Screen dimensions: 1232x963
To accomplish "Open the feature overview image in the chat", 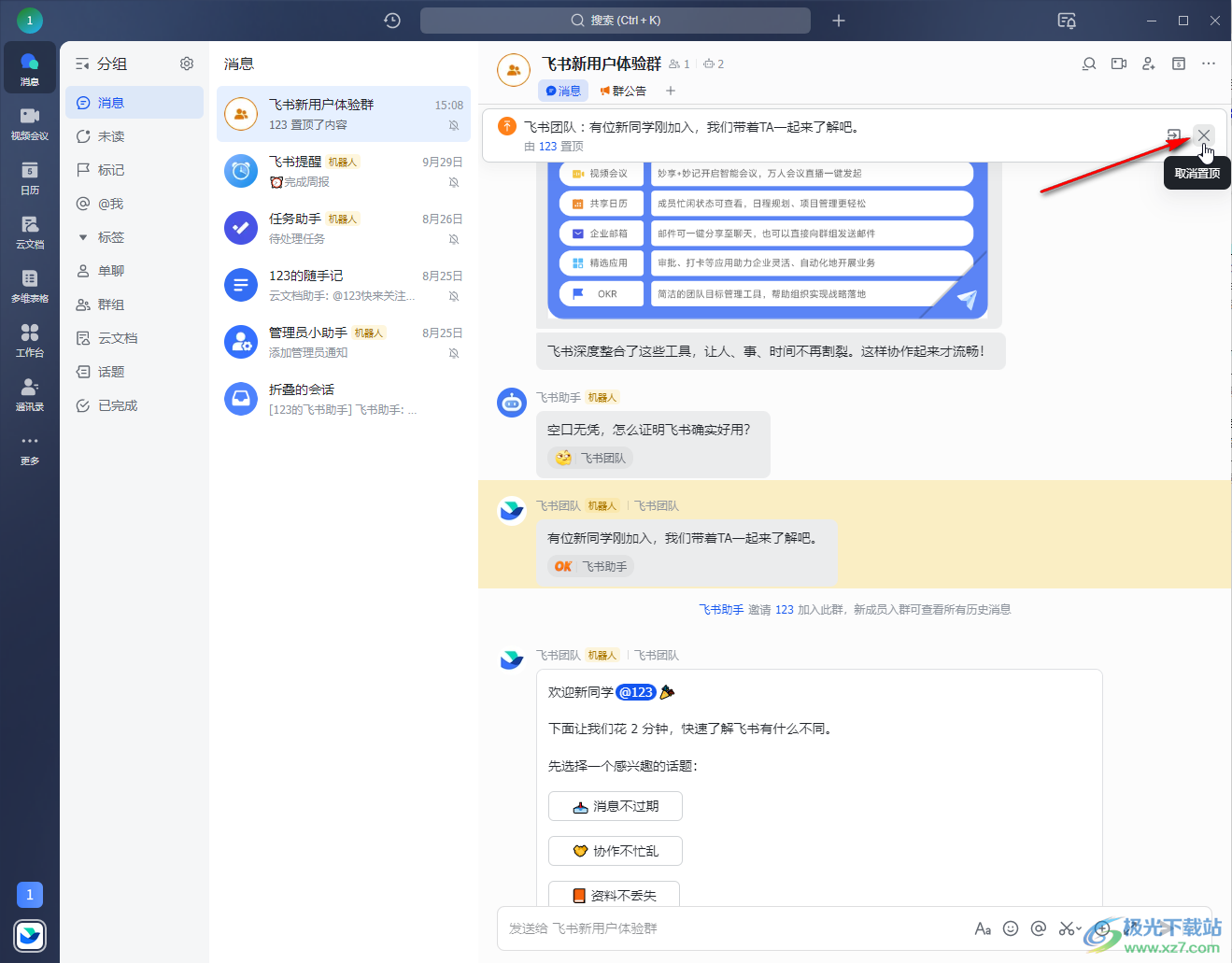I will [x=767, y=243].
